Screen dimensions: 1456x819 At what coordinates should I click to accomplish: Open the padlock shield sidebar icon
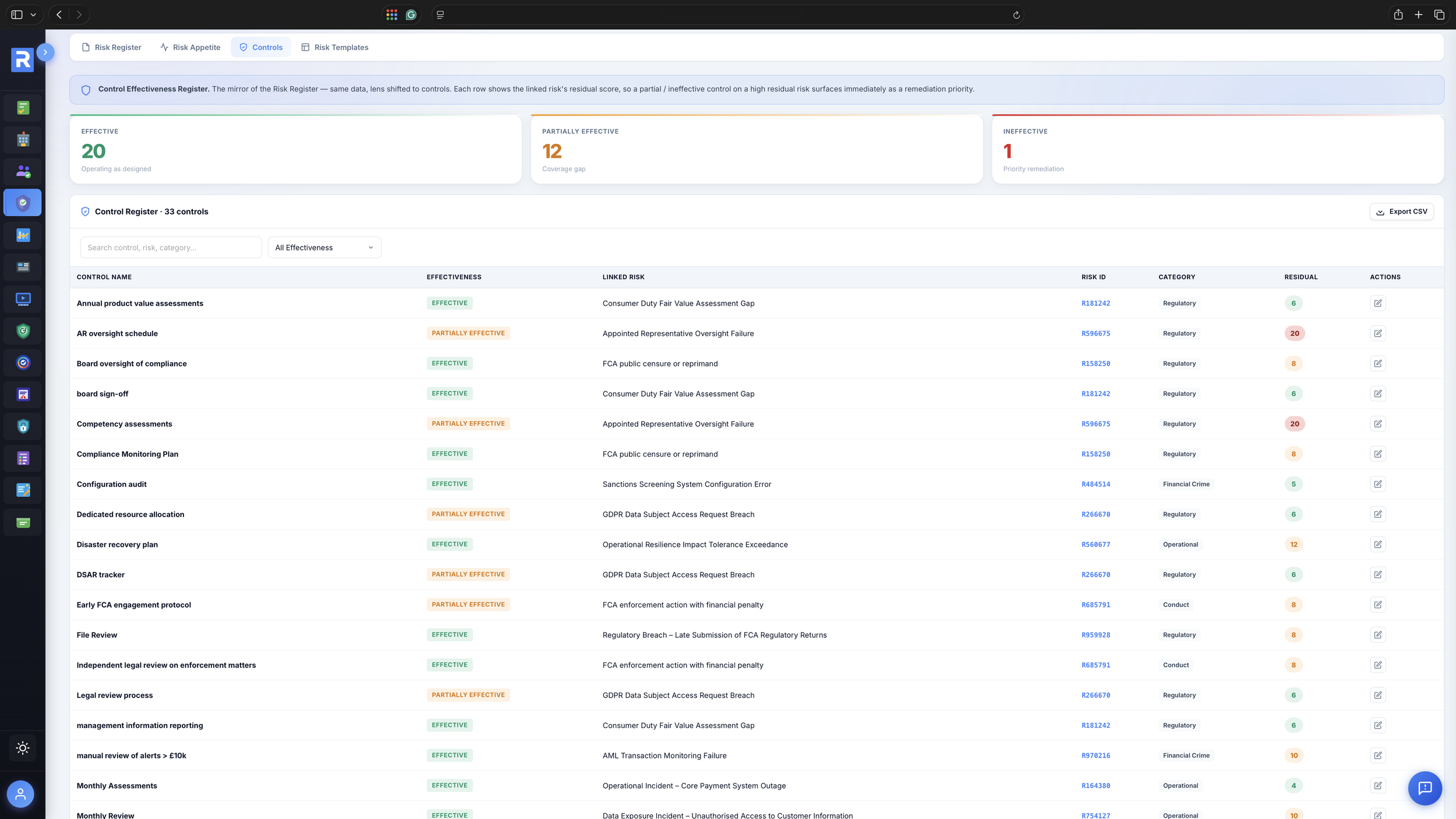pyautogui.click(x=23, y=426)
